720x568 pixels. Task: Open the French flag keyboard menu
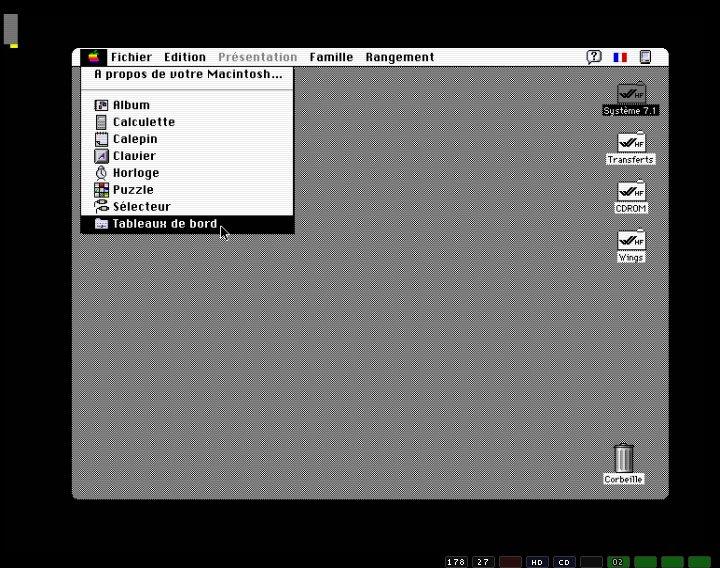(x=620, y=57)
